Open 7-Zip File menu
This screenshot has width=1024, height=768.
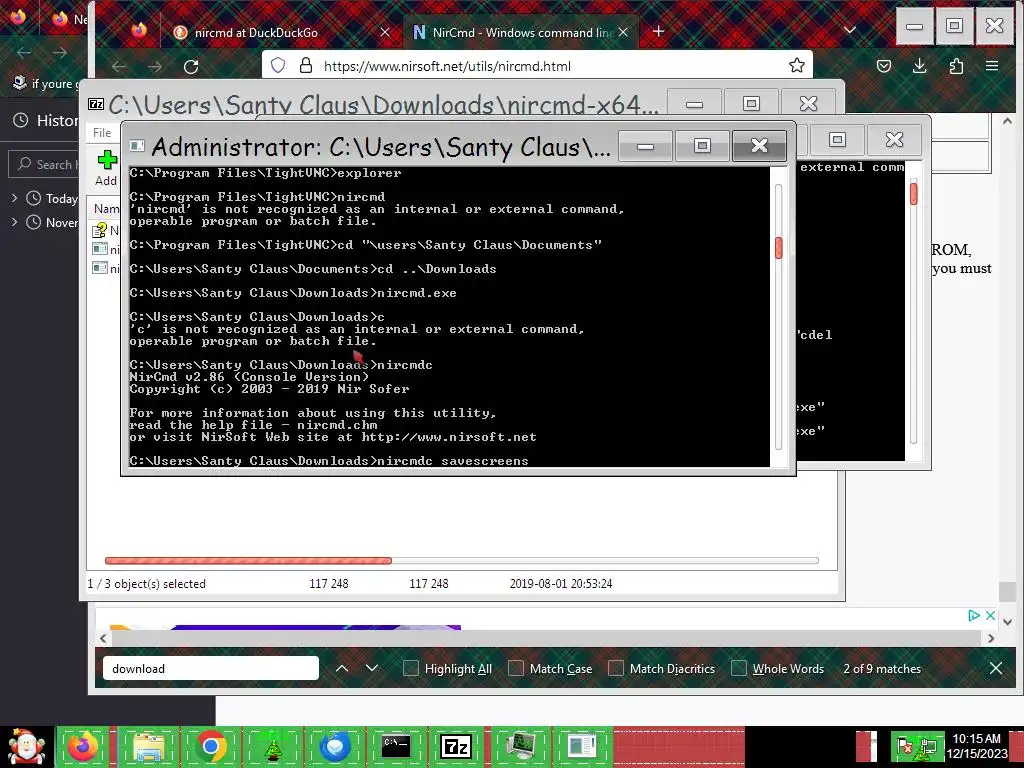102,133
